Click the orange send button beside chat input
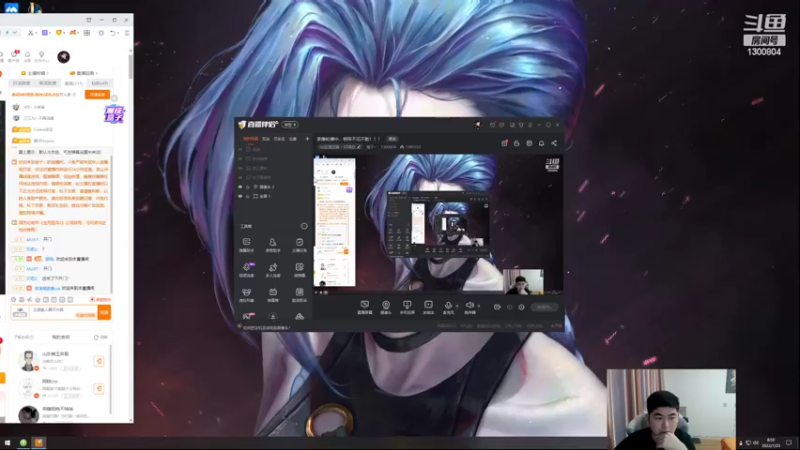800x450 pixels. point(104,312)
